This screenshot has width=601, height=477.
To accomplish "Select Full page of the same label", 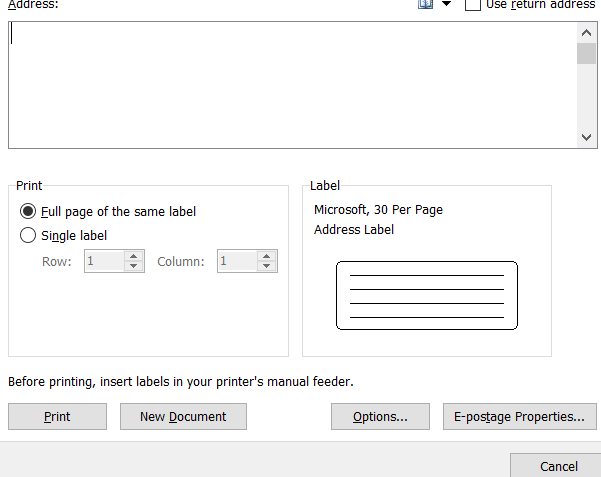I will (28, 211).
